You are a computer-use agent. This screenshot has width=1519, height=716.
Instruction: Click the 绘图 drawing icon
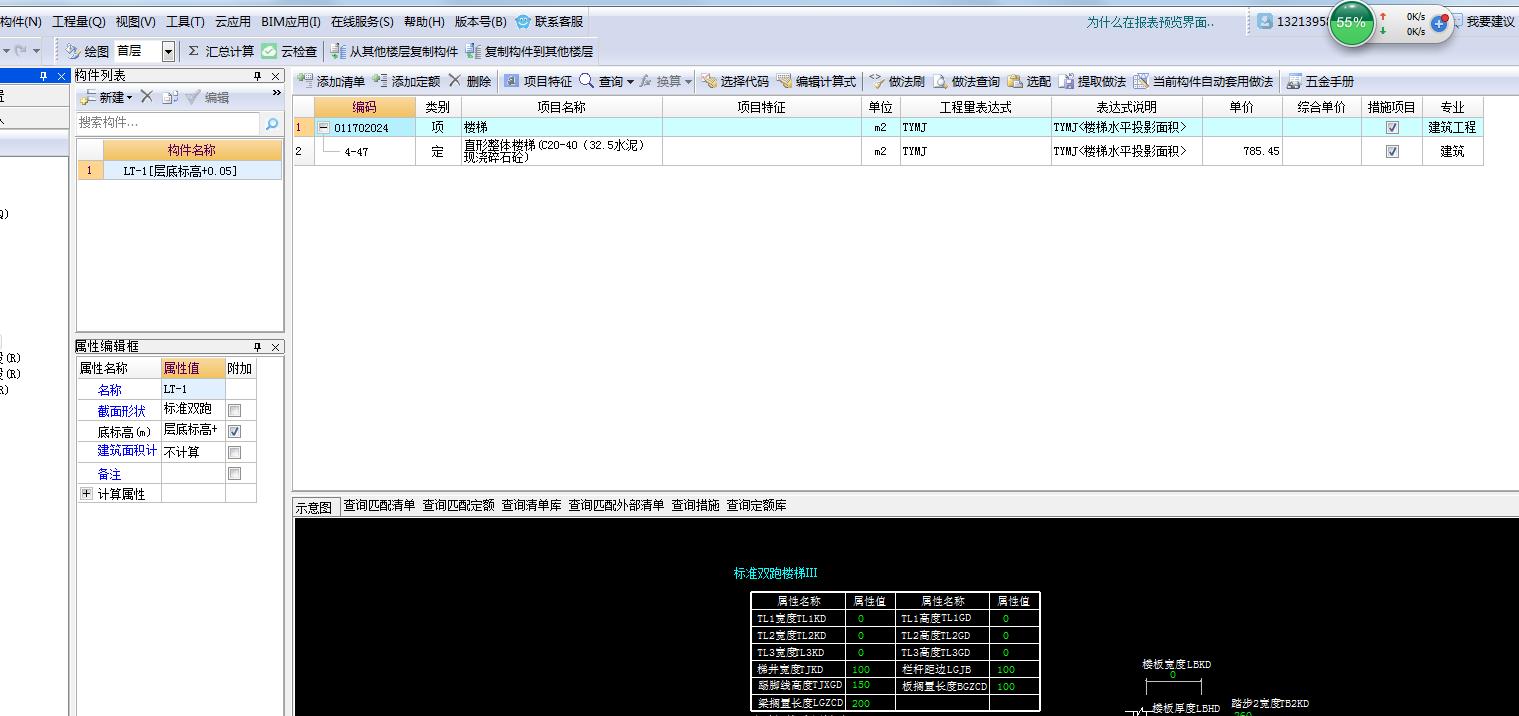(73, 51)
